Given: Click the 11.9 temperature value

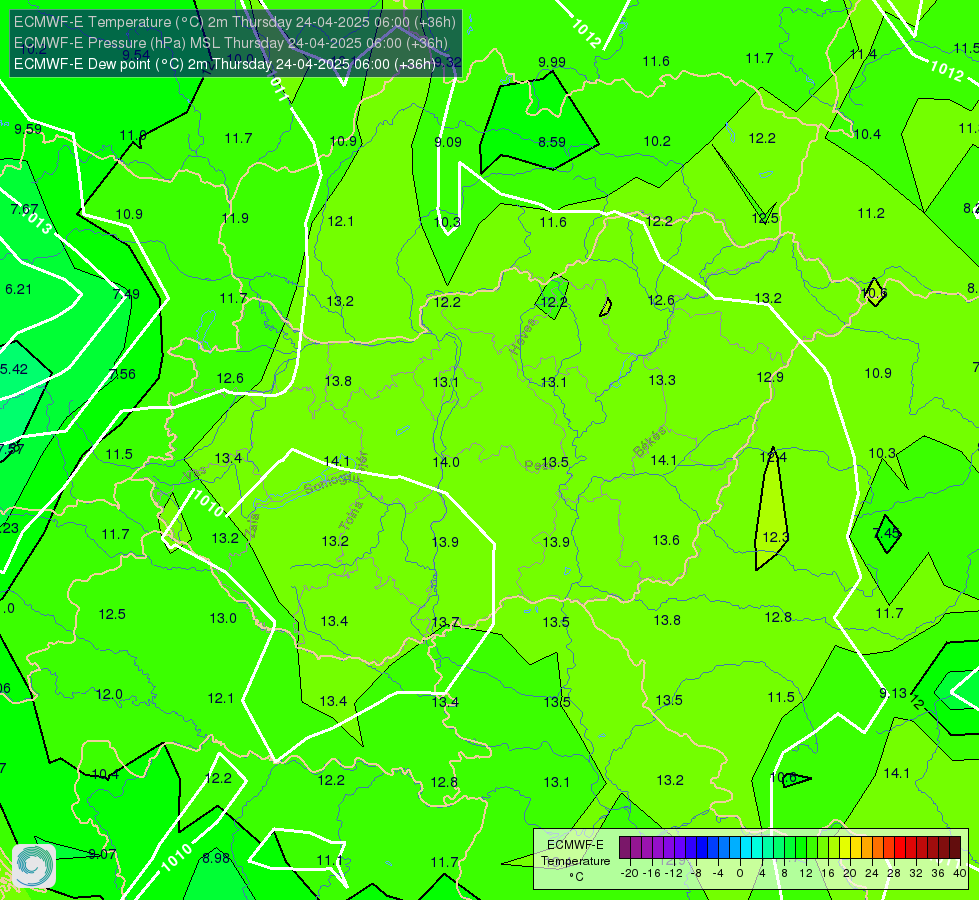Looking at the screenshot, I should point(235,219).
